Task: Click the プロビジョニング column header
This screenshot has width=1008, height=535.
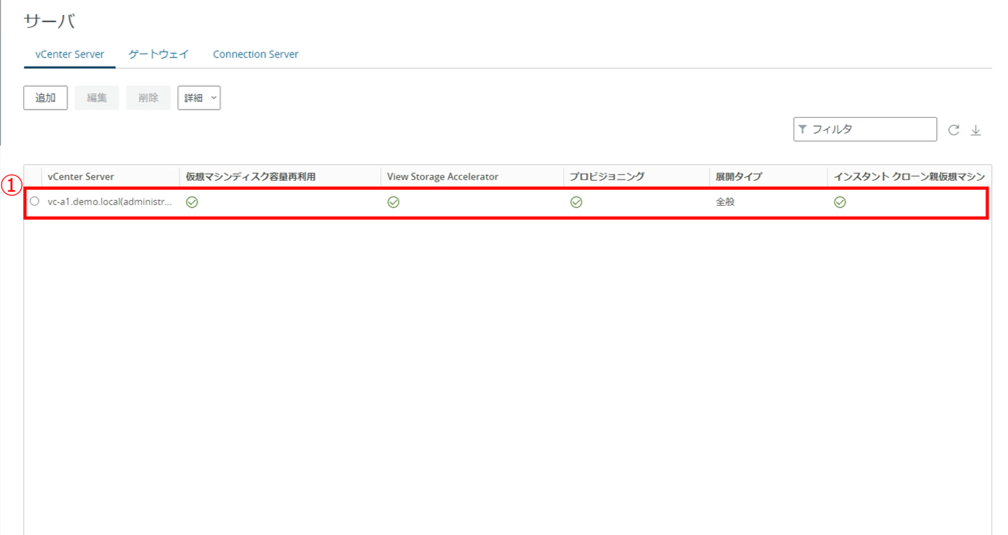Action: 607,176
